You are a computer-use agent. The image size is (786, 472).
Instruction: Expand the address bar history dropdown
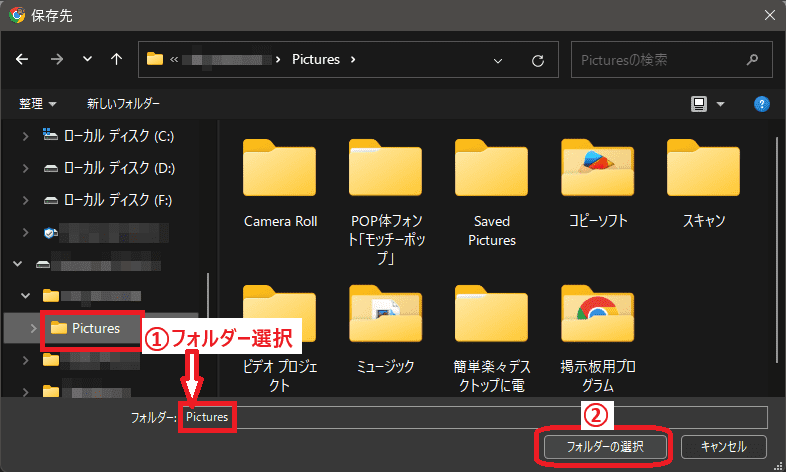pyautogui.click(x=499, y=60)
